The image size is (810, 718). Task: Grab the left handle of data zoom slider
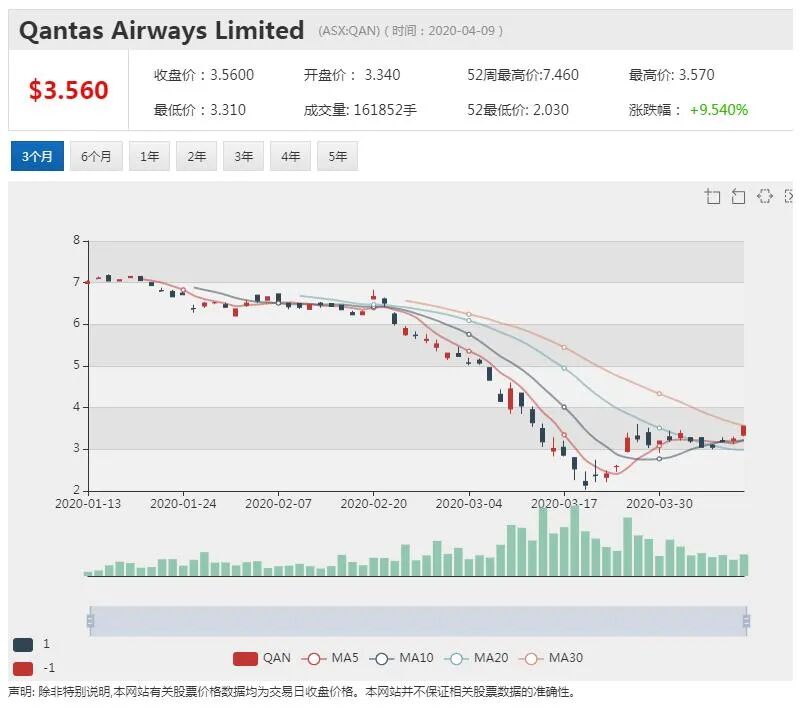point(90,620)
